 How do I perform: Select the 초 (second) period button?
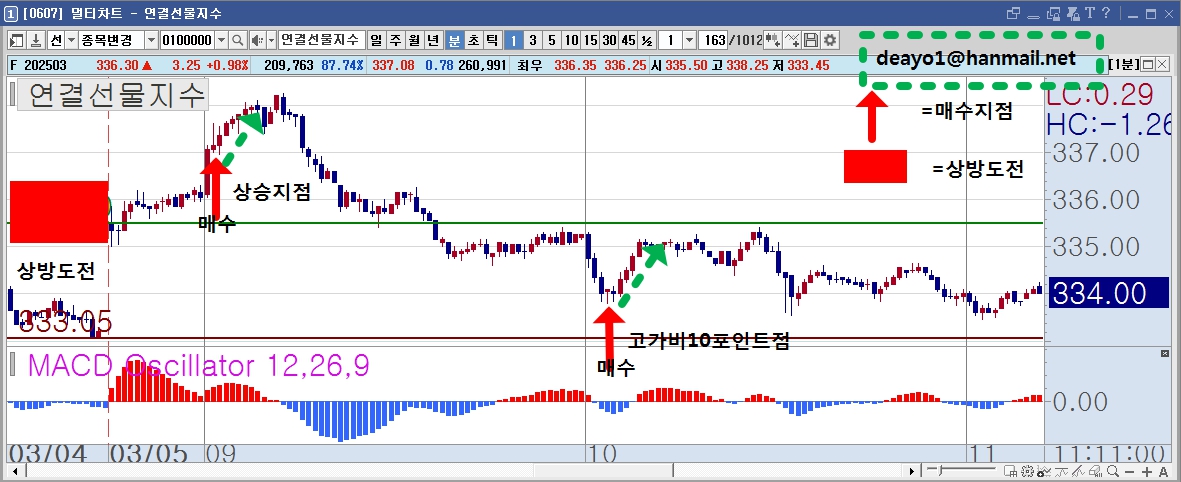[473, 40]
